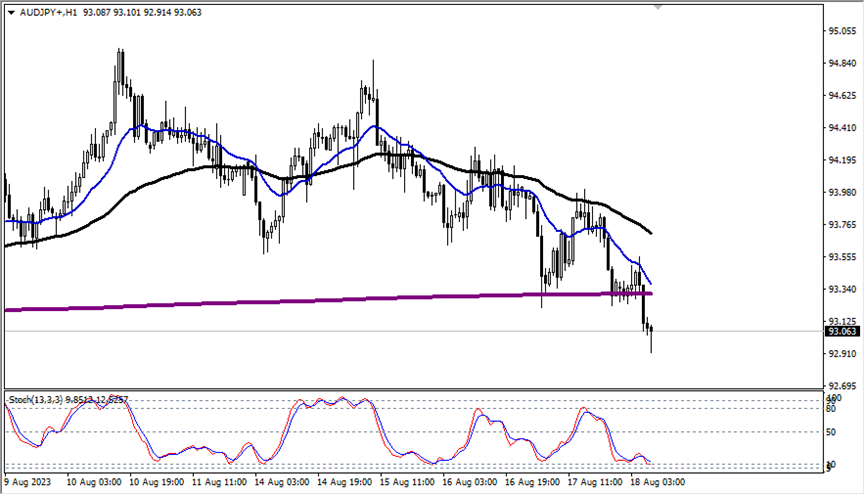
Task: Click the 95.055 price axis label
Action: 842,32
